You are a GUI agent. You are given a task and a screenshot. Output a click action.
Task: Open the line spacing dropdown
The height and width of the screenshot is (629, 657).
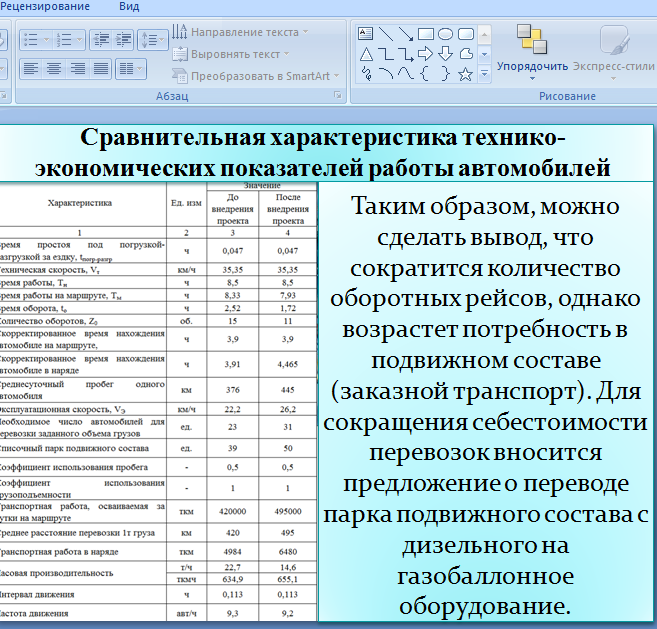click(x=153, y=40)
